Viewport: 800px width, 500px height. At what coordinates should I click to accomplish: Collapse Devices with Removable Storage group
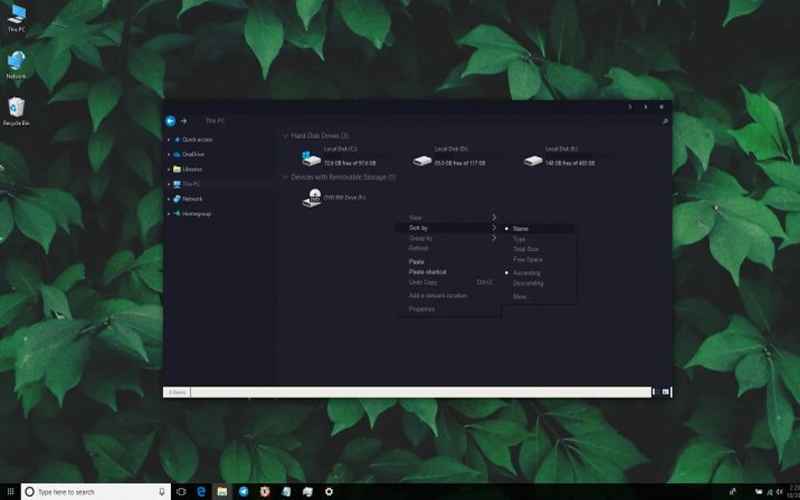coord(285,177)
